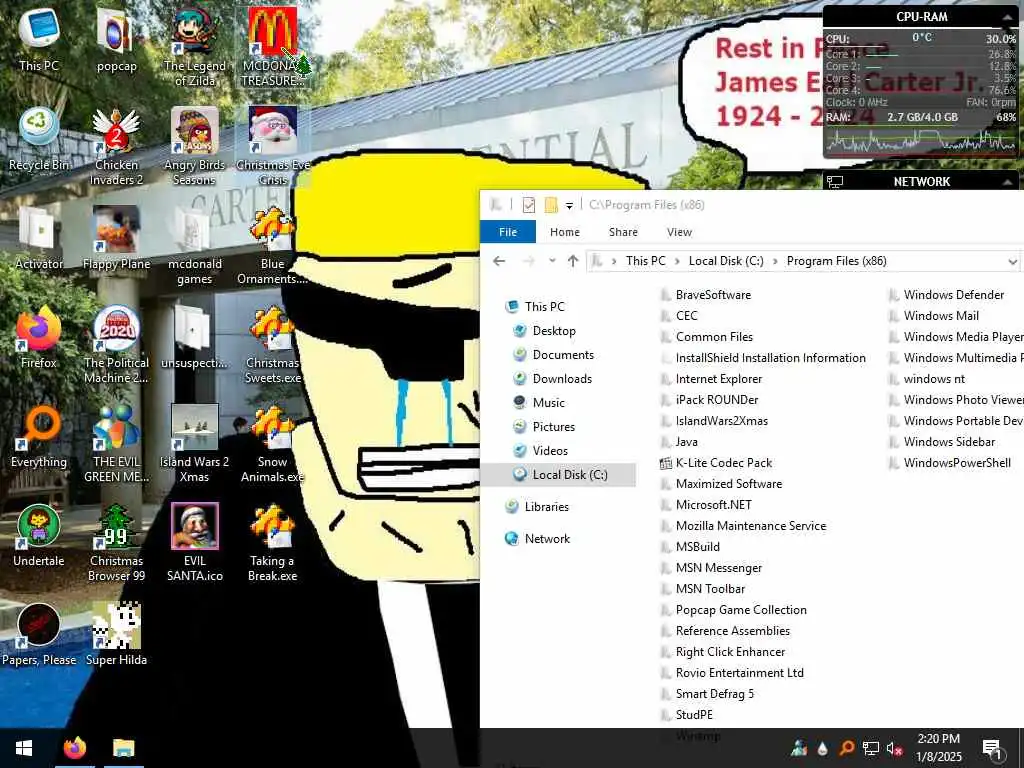
Task: Select Super Hilda desktop icon
Action: tap(116, 635)
